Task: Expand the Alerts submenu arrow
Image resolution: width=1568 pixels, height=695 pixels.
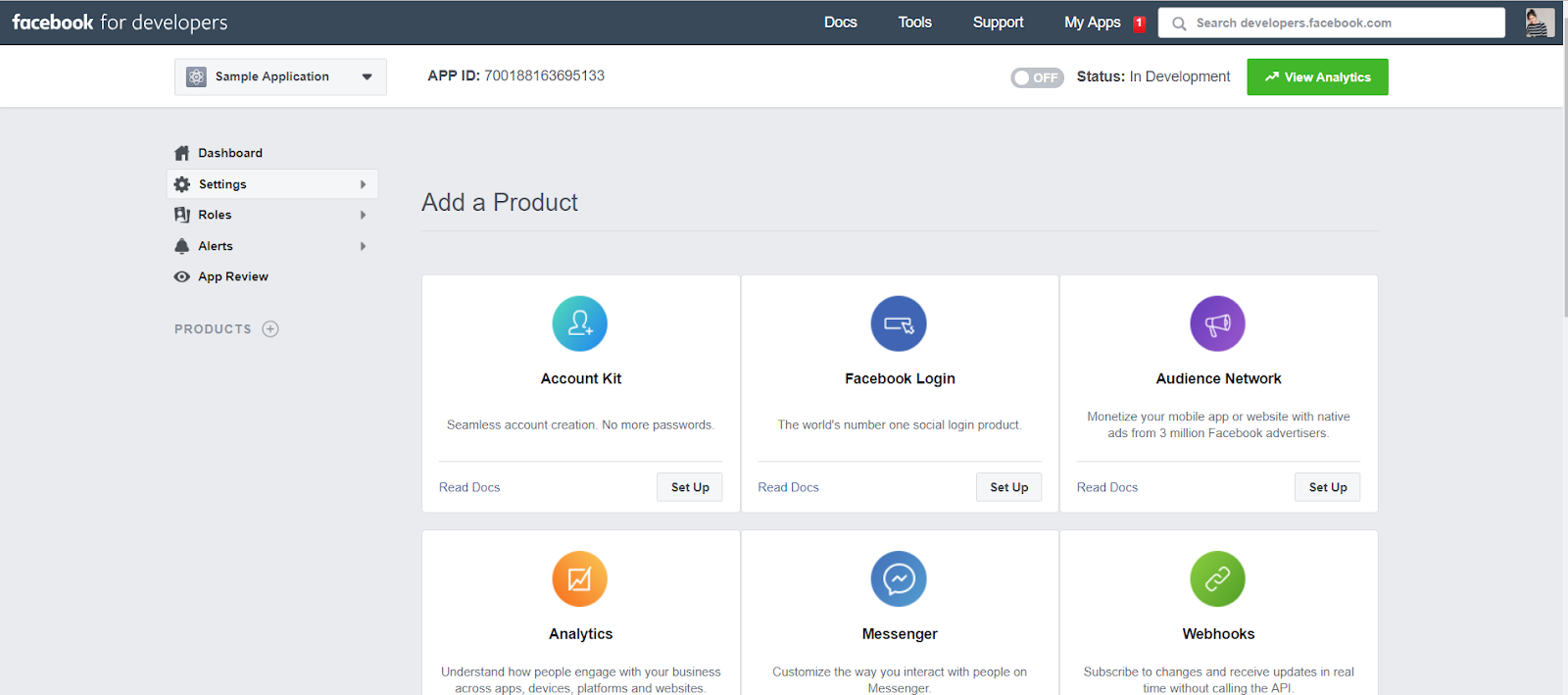Action: click(x=364, y=246)
